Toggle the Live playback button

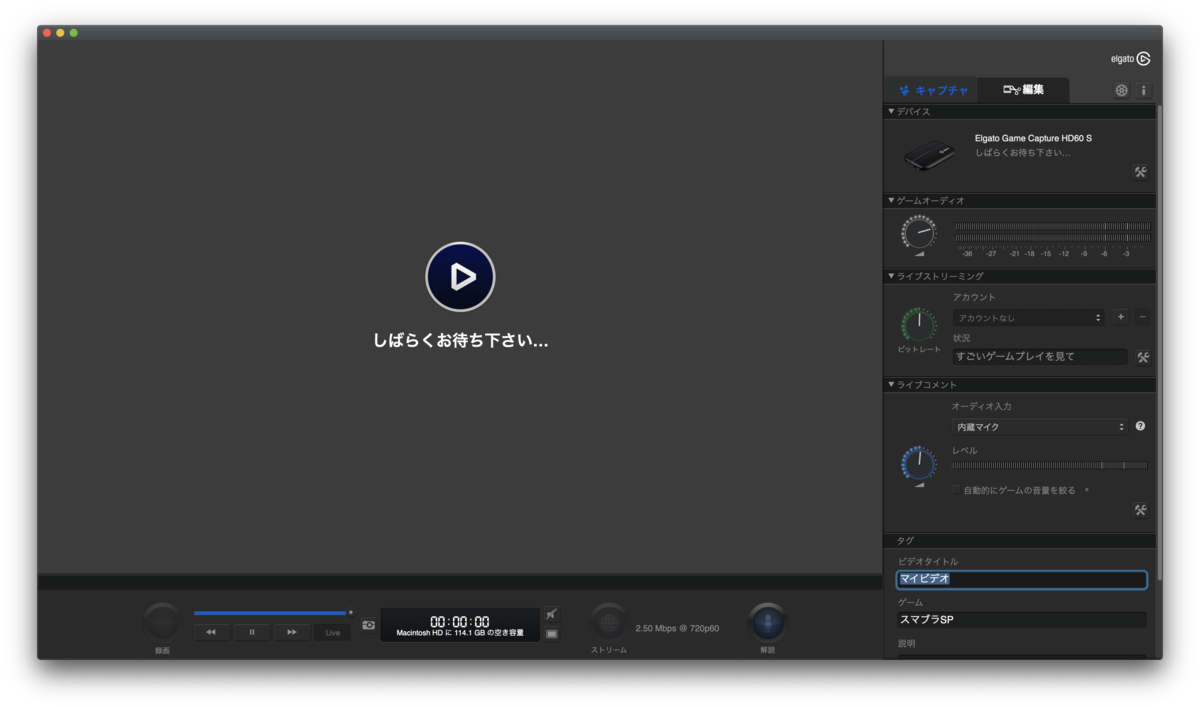pyautogui.click(x=331, y=631)
